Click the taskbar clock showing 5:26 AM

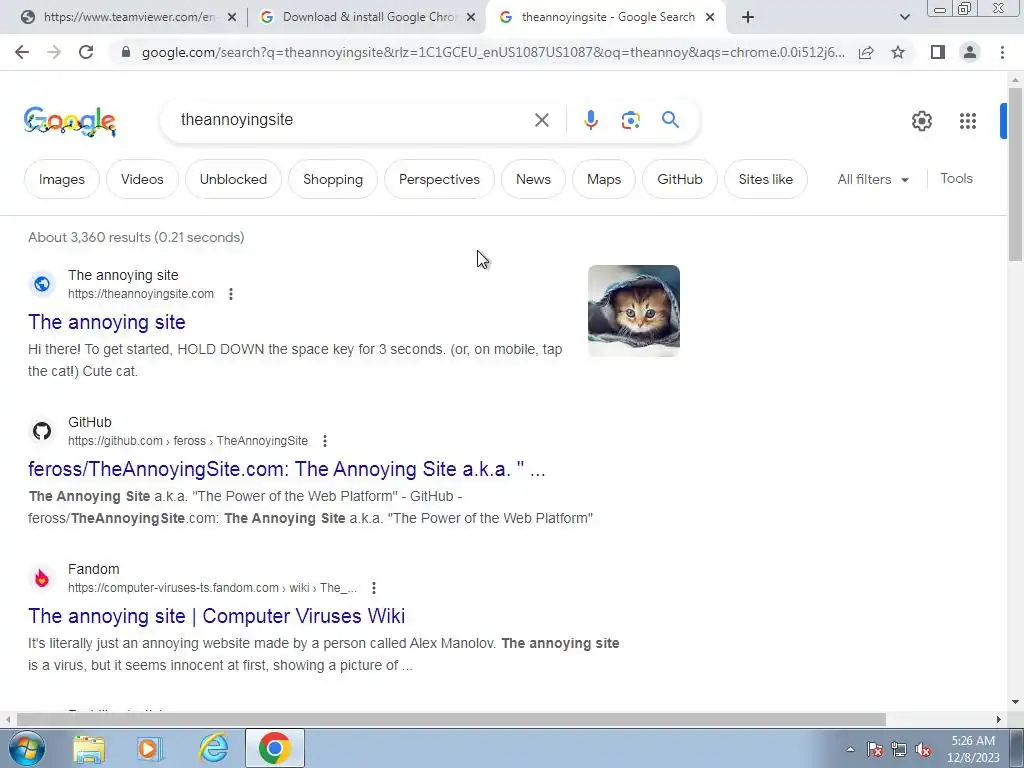click(x=973, y=749)
